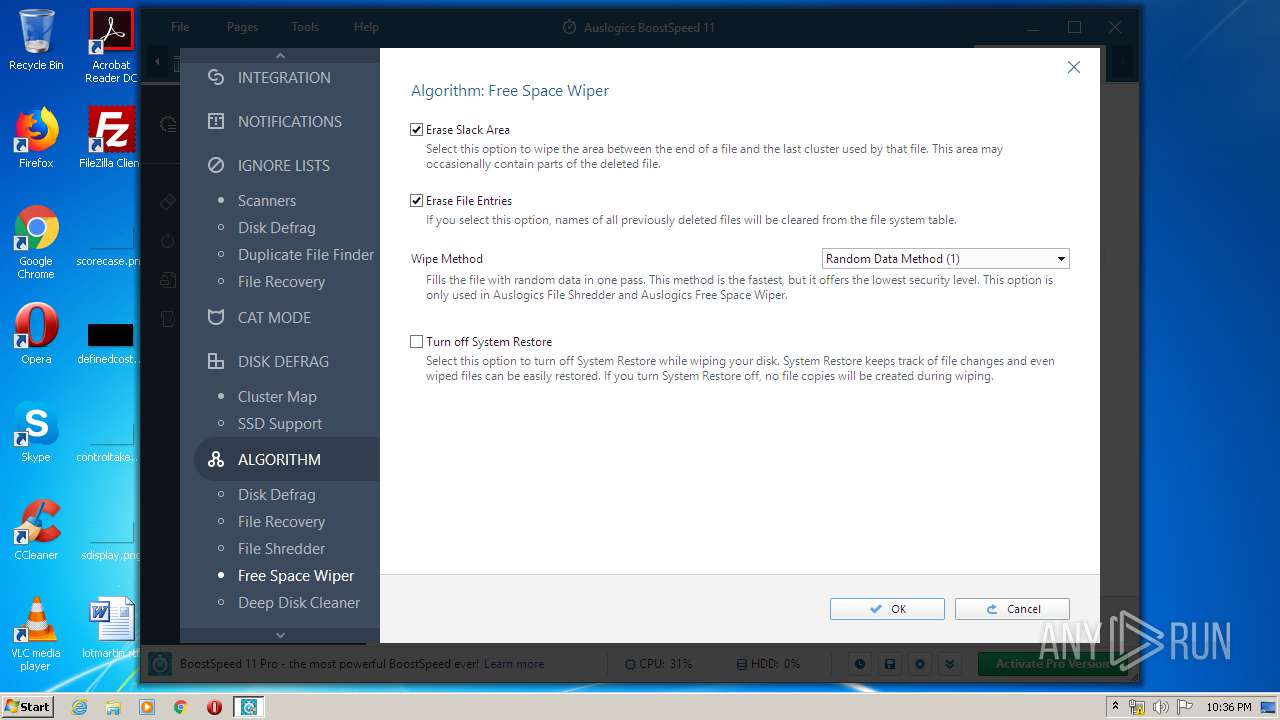Click the taskbar clock showing 10:36 PM
Image resolution: width=1280 pixels, height=720 pixels.
pos(1229,707)
